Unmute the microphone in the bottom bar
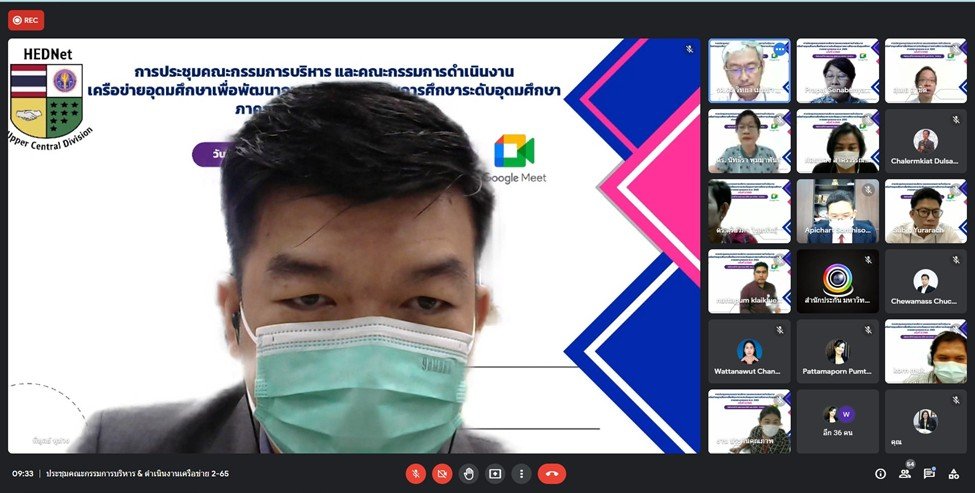The height and width of the screenshot is (493, 975). click(416, 473)
